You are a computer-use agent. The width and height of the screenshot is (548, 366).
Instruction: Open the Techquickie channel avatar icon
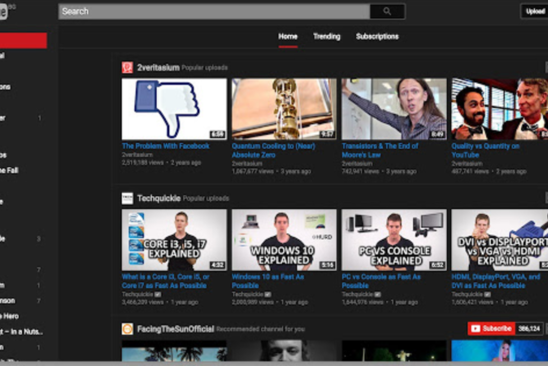[127, 198]
